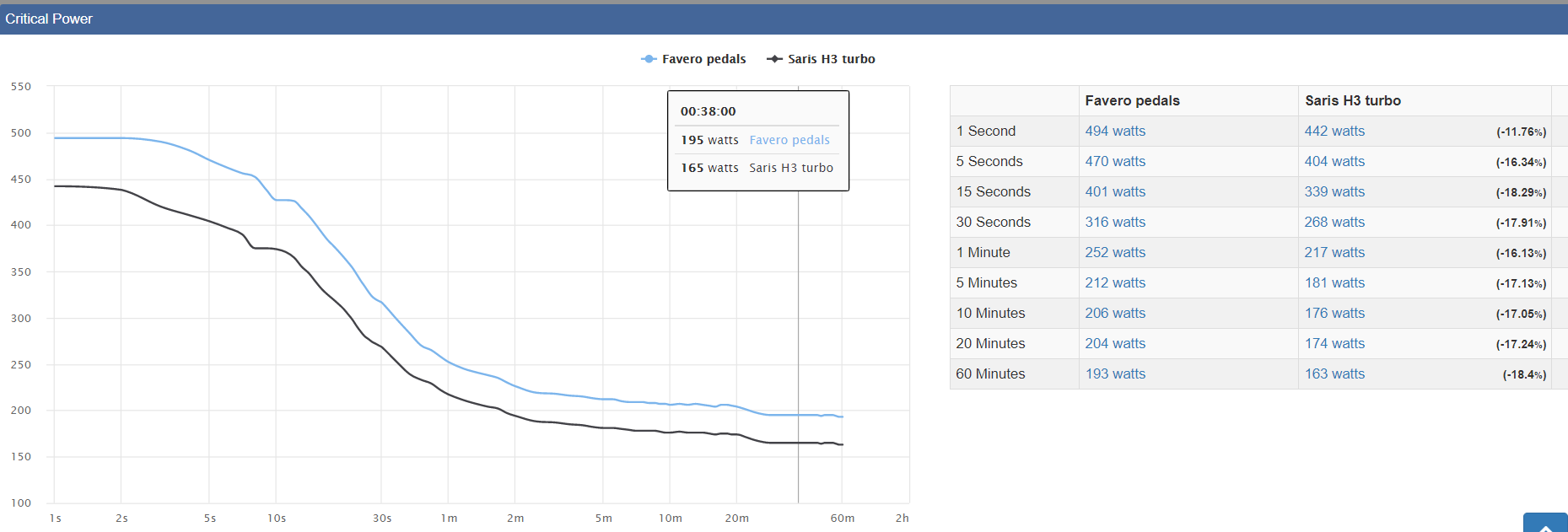Click tooltip 165 watts Saris entry

click(x=757, y=168)
